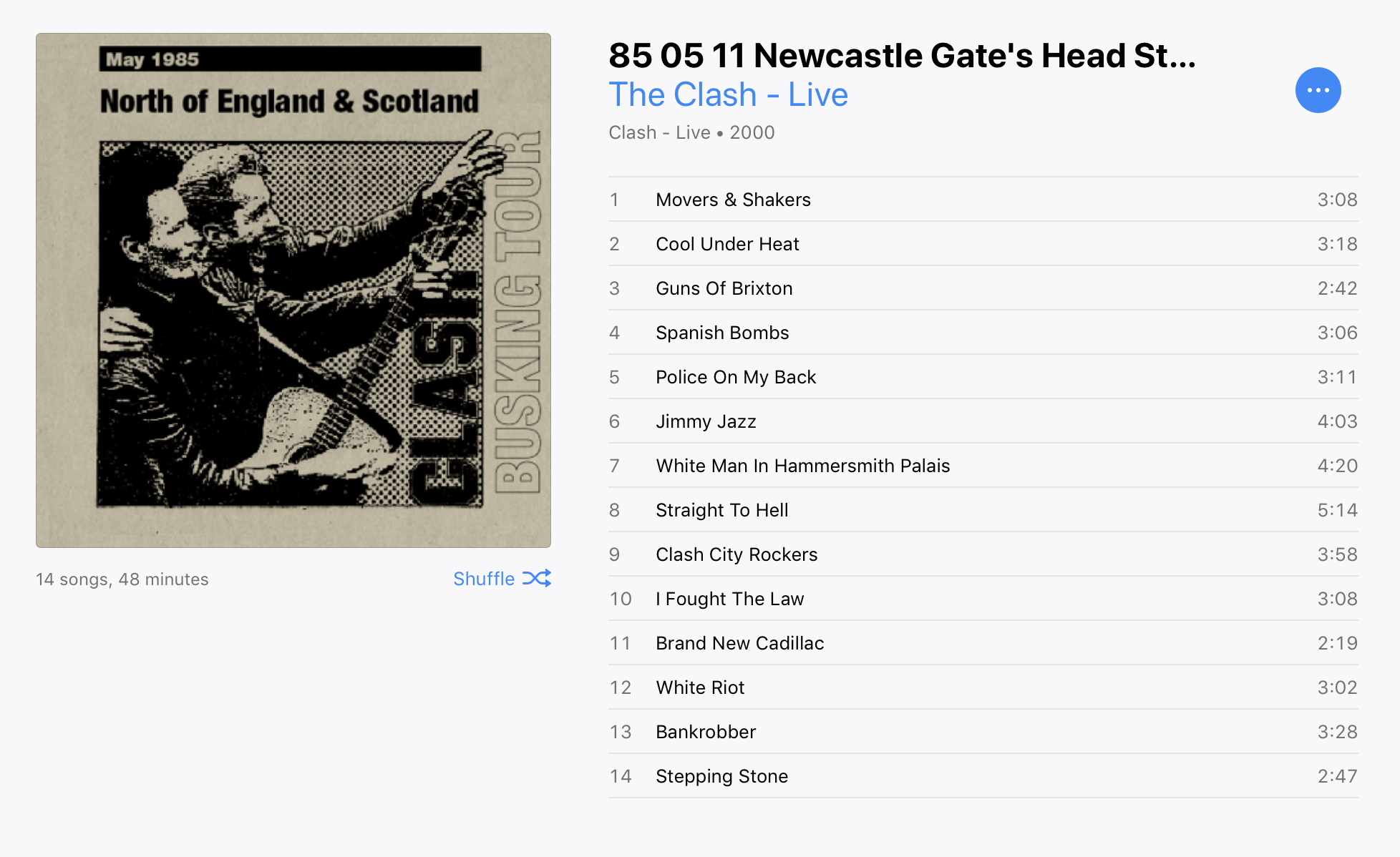Pick Clash City Rockers from list
1400x857 pixels.
pos(983,554)
